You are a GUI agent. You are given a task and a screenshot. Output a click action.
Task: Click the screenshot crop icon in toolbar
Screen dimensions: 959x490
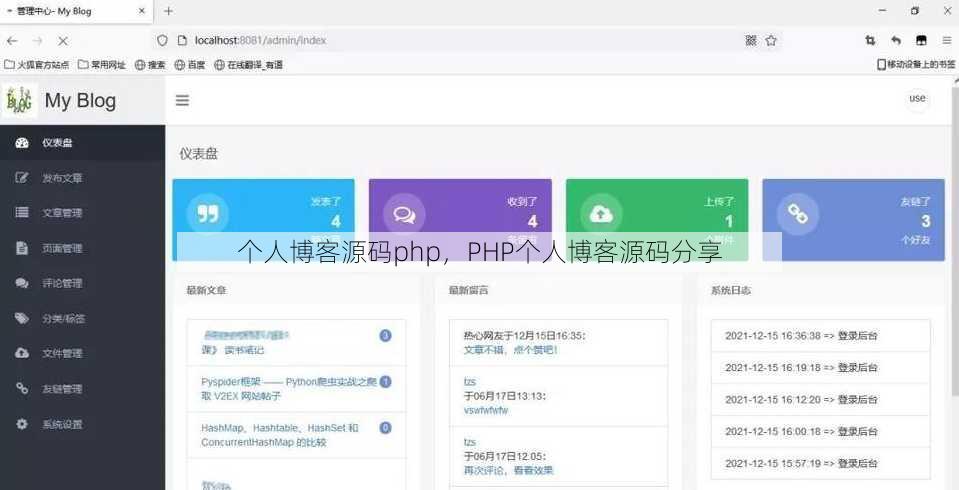(x=870, y=40)
